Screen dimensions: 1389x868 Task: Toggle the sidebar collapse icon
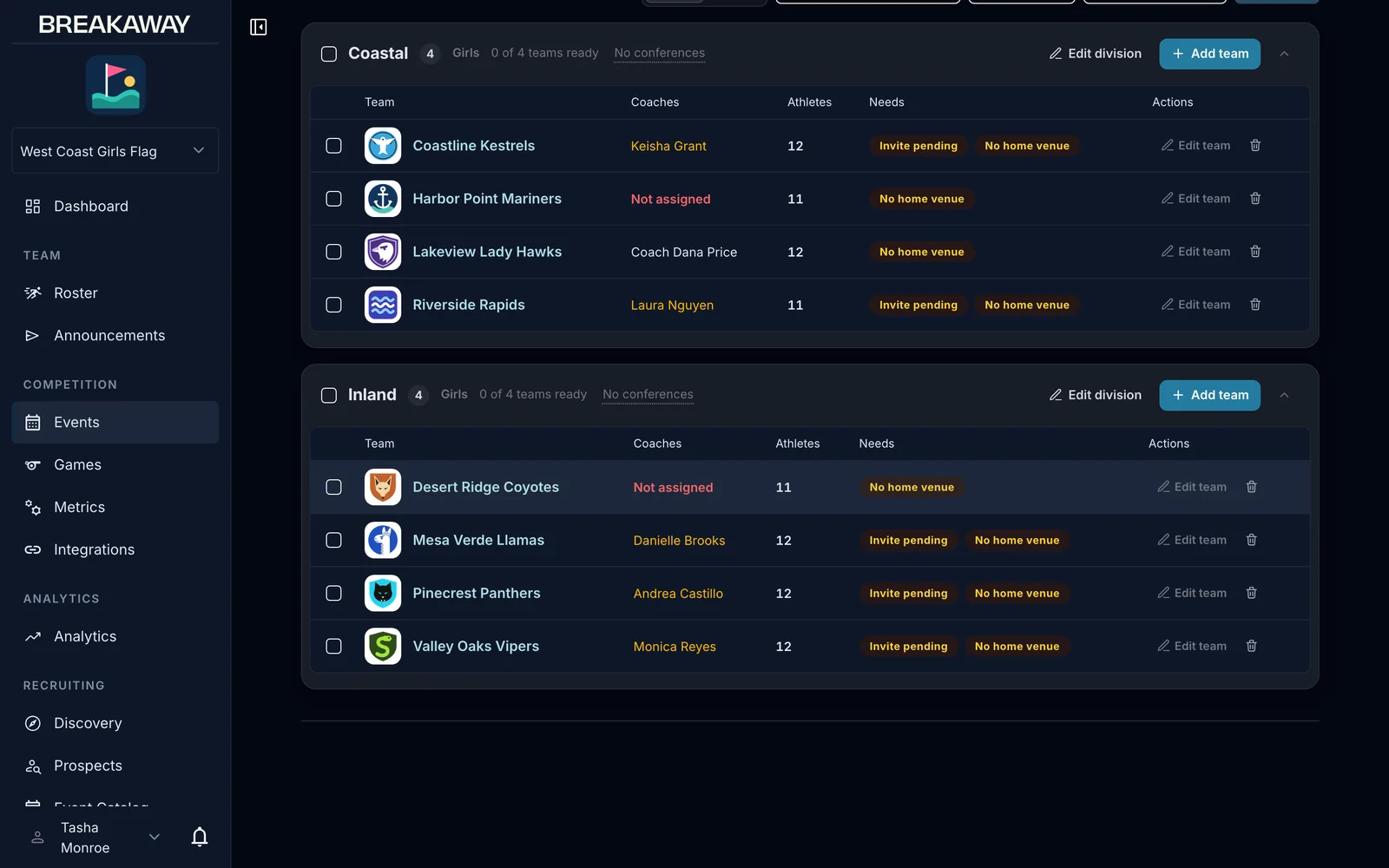pyautogui.click(x=259, y=27)
